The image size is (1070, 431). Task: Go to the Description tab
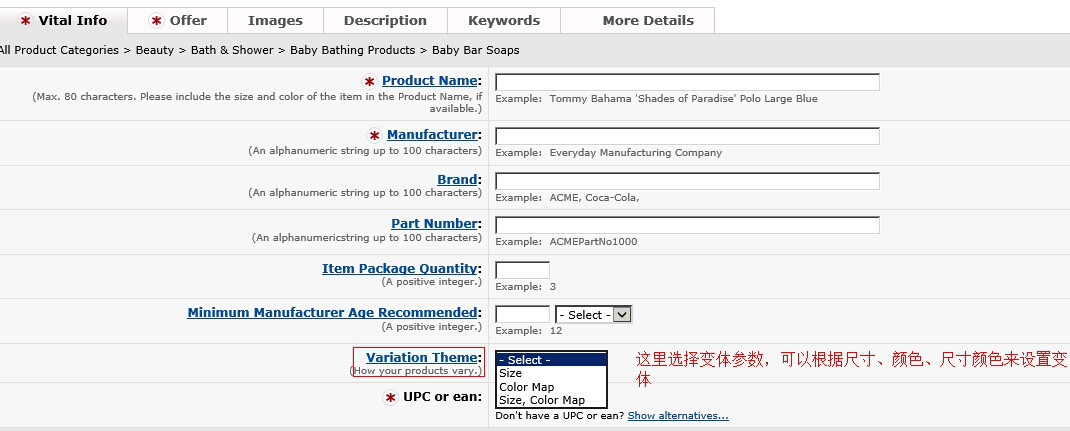(385, 20)
